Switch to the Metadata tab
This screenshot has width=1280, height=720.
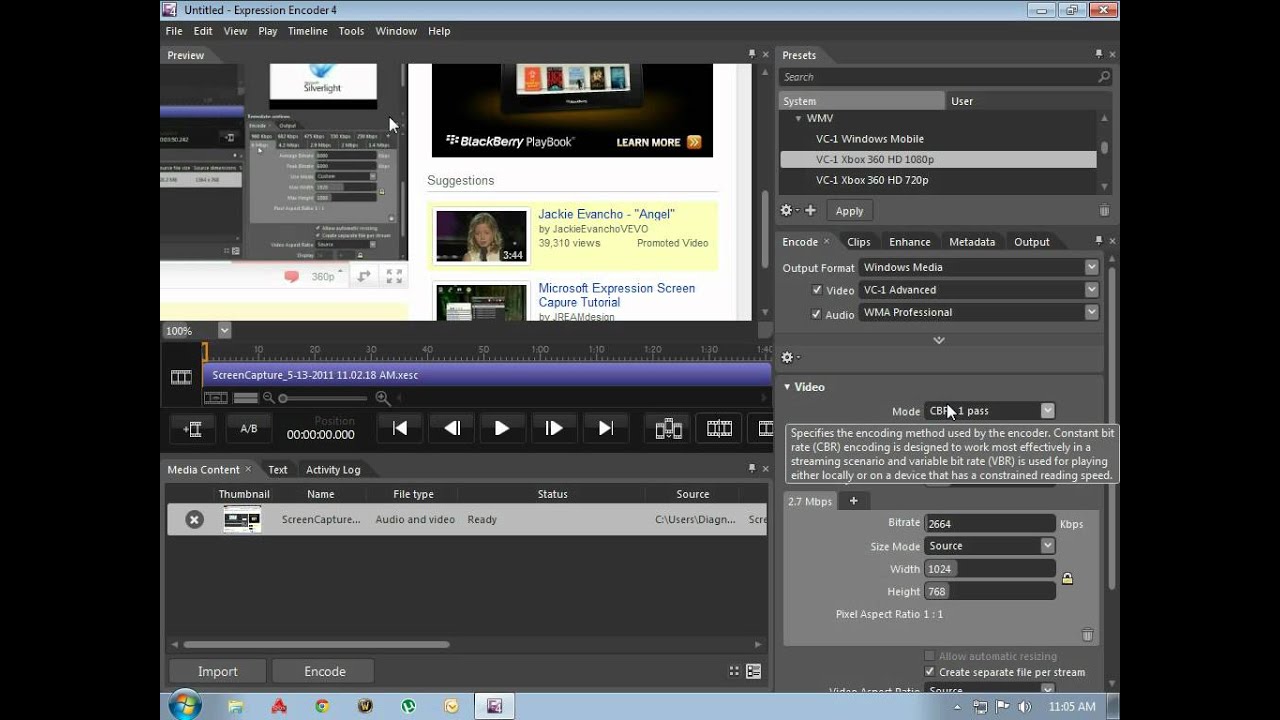click(972, 242)
